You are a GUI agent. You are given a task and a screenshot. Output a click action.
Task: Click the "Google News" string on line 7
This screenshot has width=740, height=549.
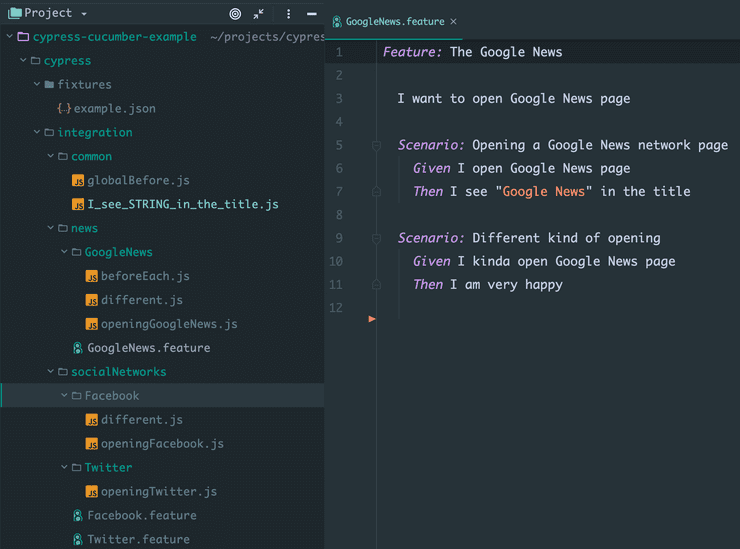(543, 192)
